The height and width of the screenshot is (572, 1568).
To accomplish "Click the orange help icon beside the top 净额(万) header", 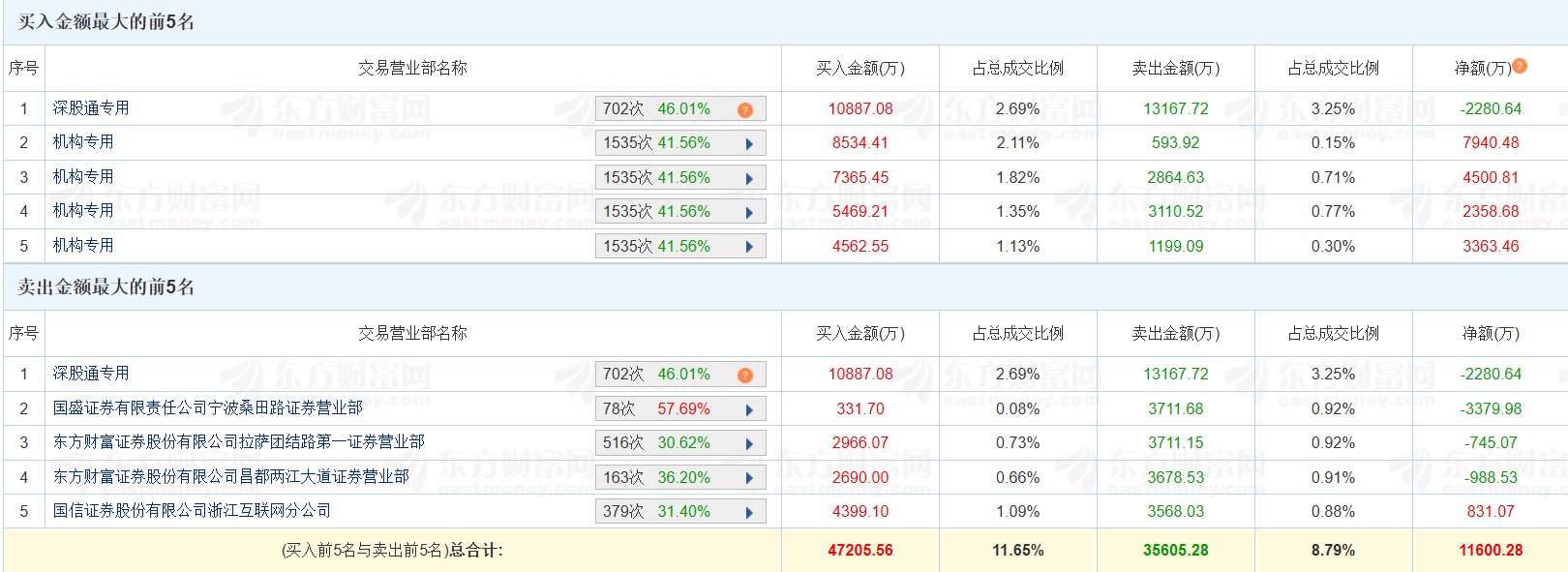I will point(1520,66).
